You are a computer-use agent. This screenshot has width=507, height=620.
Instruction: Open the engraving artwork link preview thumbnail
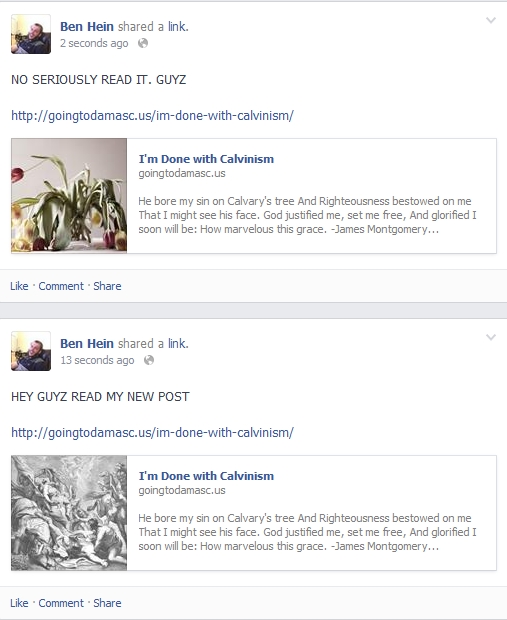coord(69,513)
